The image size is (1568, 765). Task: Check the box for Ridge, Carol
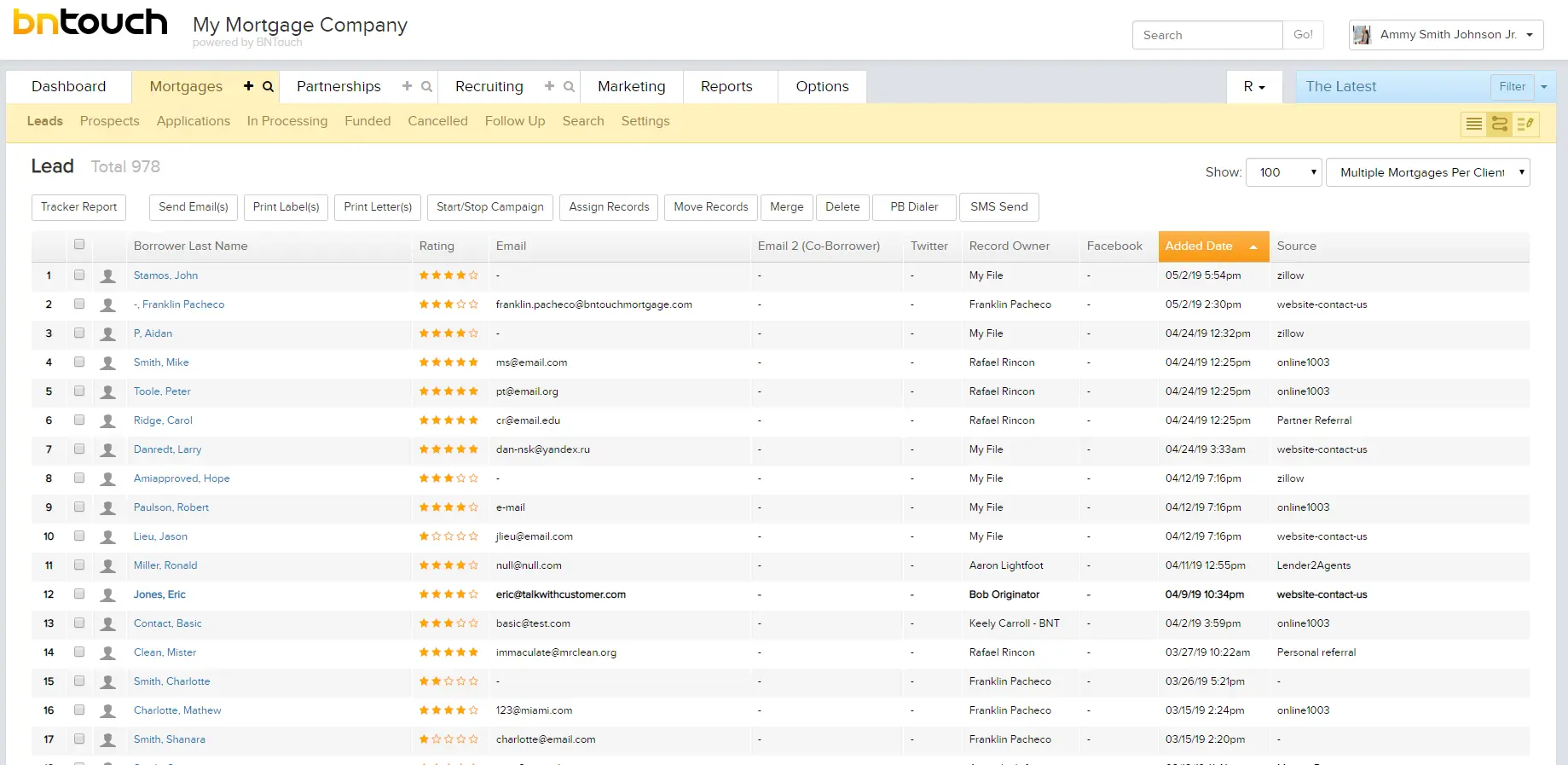click(x=79, y=420)
